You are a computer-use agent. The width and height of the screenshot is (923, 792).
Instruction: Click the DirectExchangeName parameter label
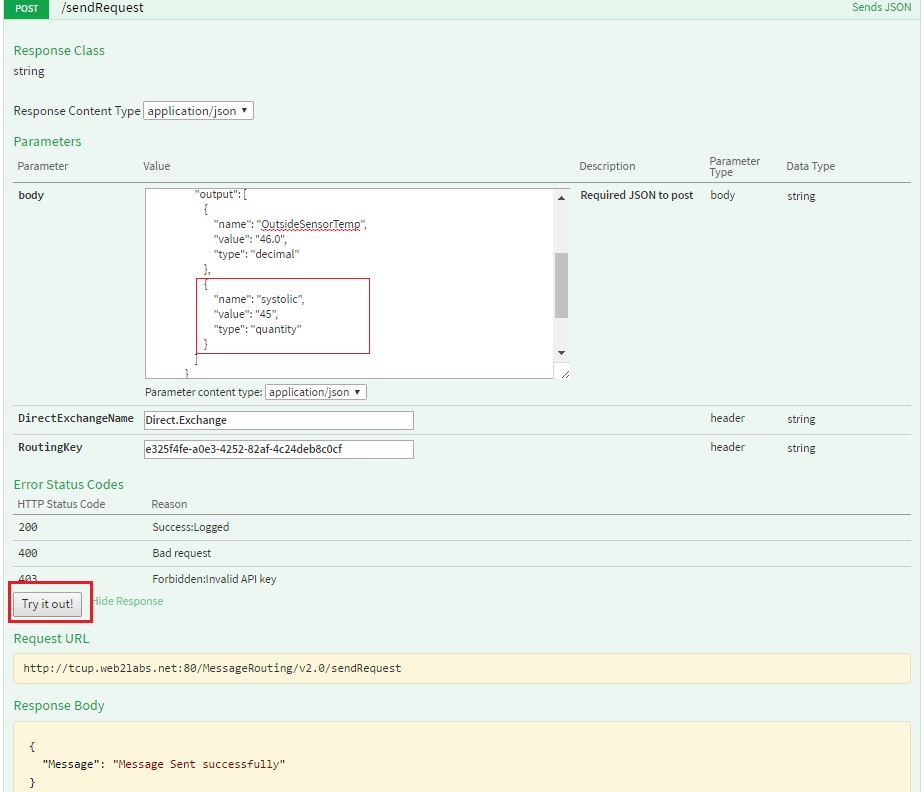76,418
